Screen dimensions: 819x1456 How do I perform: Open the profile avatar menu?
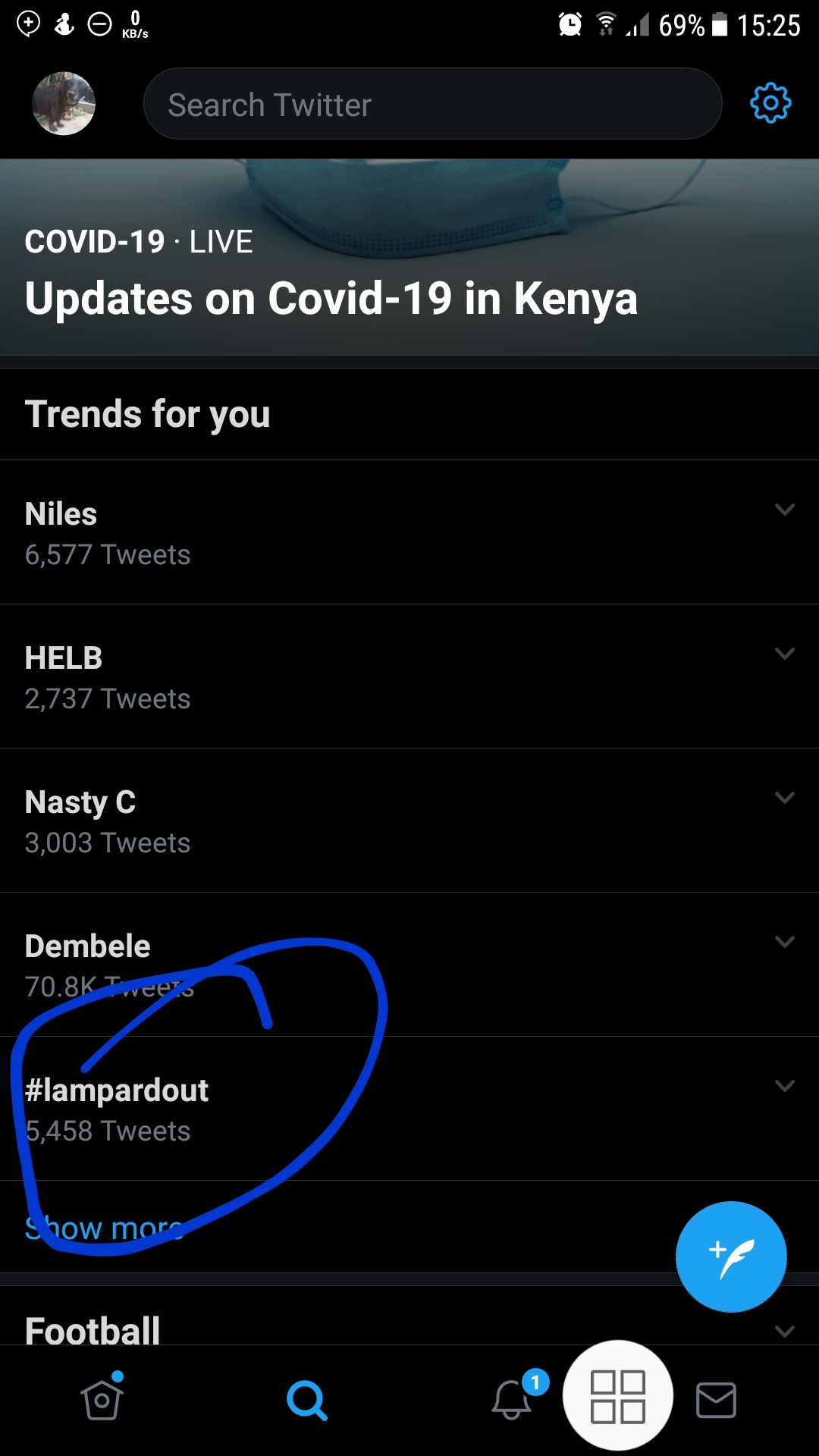tap(64, 104)
